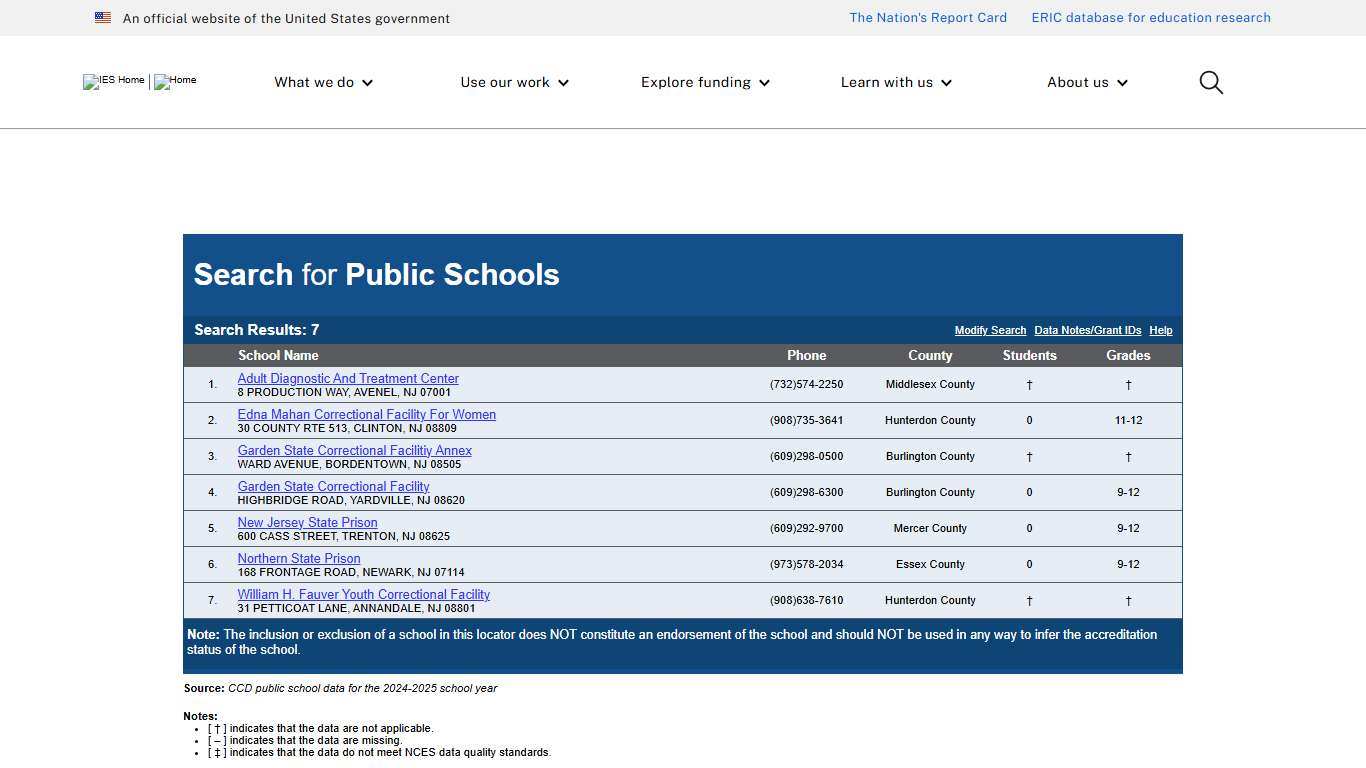Open "Northern State Prison" school page
Image resolution: width=1366 pixels, height=768 pixels.
click(x=298, y=558)
